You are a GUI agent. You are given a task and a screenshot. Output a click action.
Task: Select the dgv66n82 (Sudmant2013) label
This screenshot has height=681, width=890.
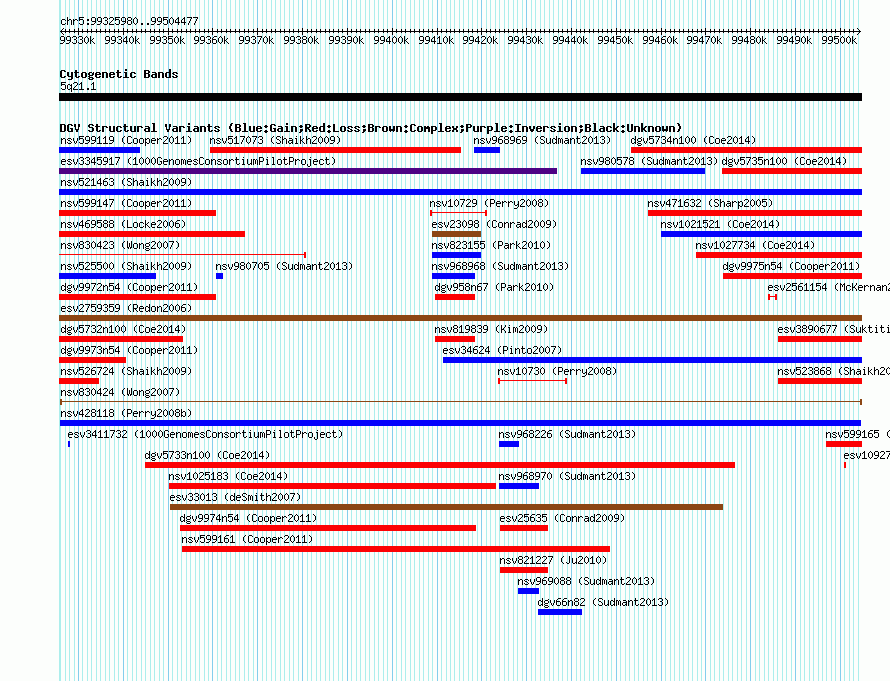point(603,602)
